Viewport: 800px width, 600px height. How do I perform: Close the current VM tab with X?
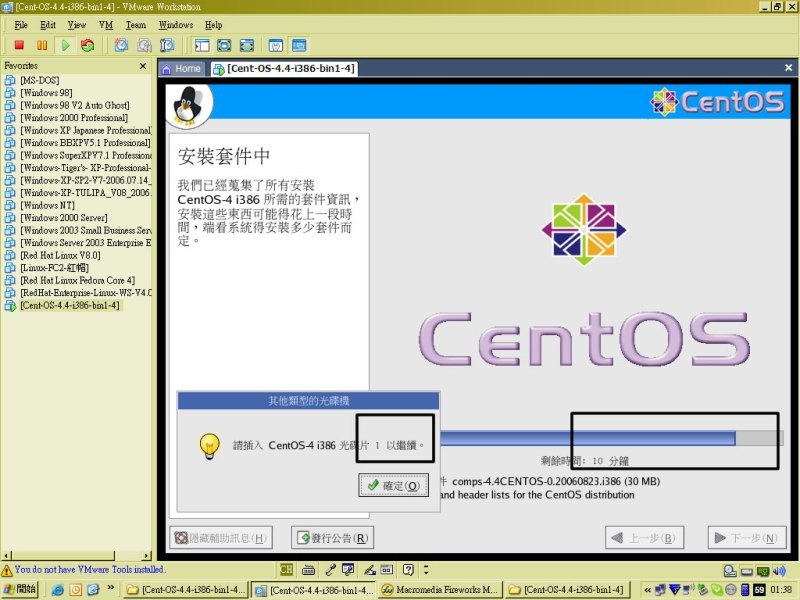788,68
